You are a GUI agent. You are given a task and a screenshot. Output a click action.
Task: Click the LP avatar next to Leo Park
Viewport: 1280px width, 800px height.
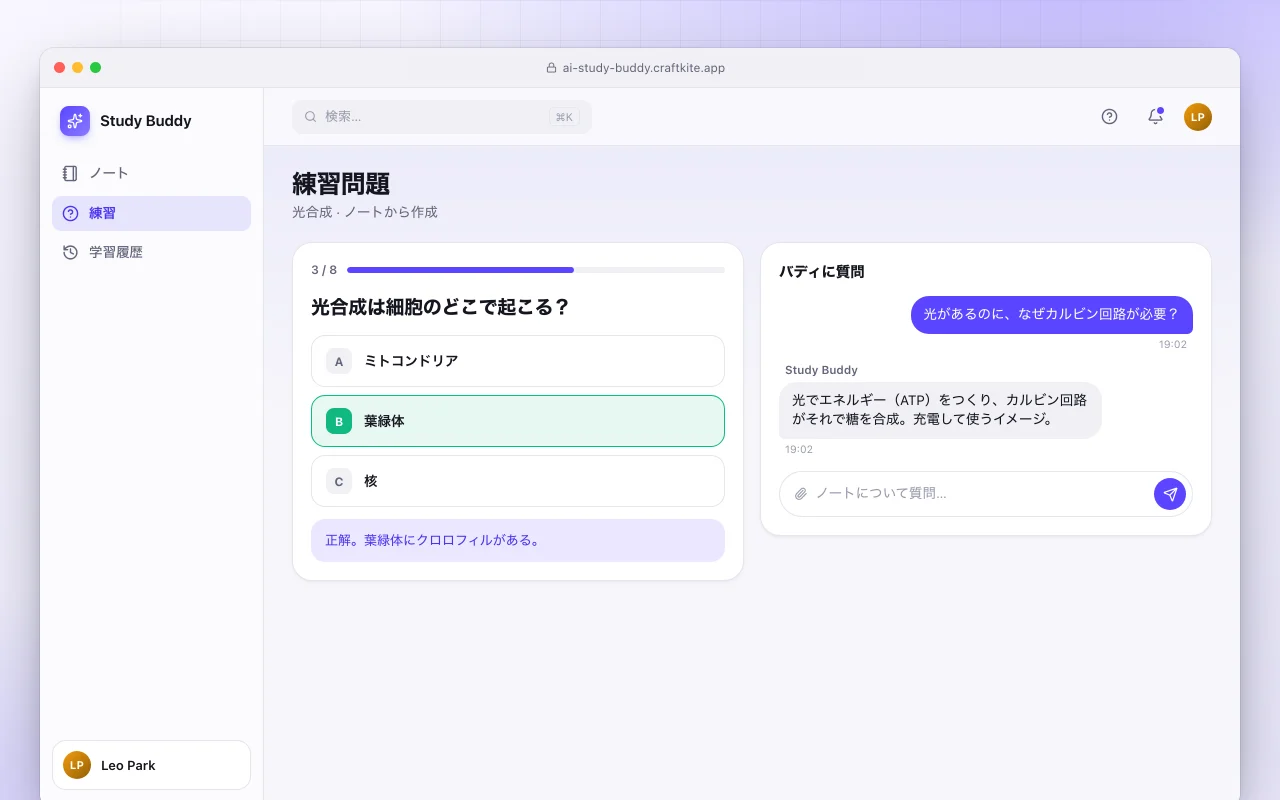[77, 765]
